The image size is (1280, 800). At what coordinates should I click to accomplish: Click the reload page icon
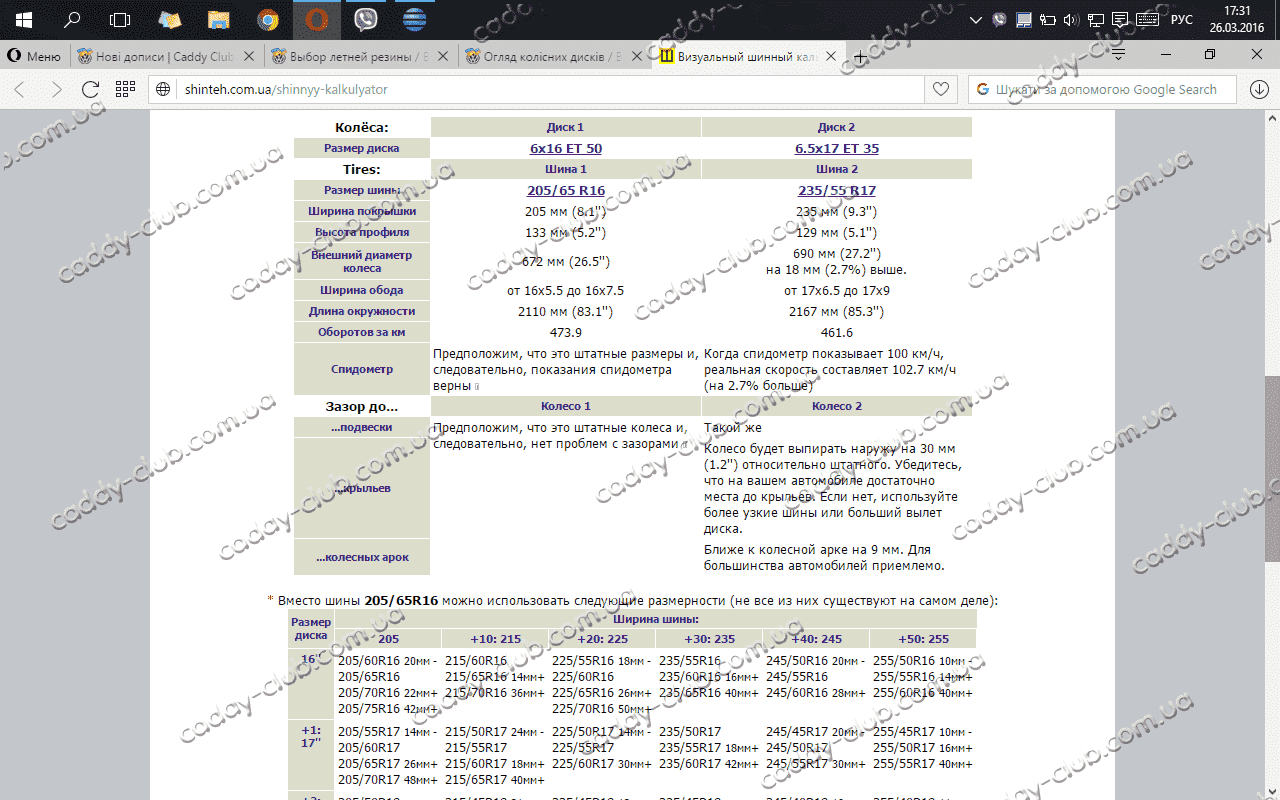click(x=90, y=89)
